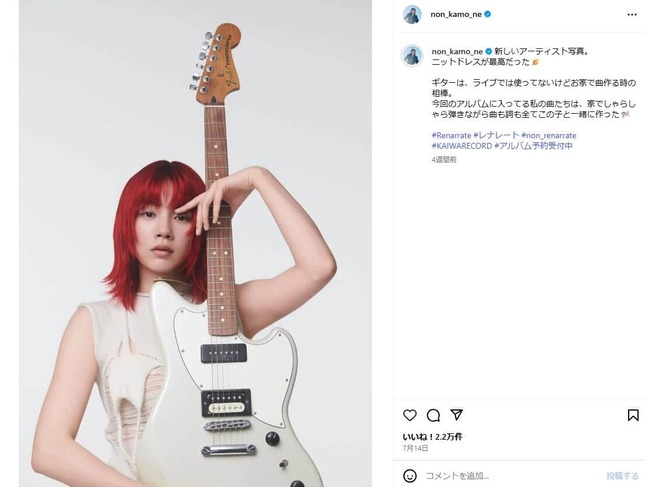This screenshot has width=645, height=487.
Task: Open non_kamo_ne username in header
Action: [456, 14]
